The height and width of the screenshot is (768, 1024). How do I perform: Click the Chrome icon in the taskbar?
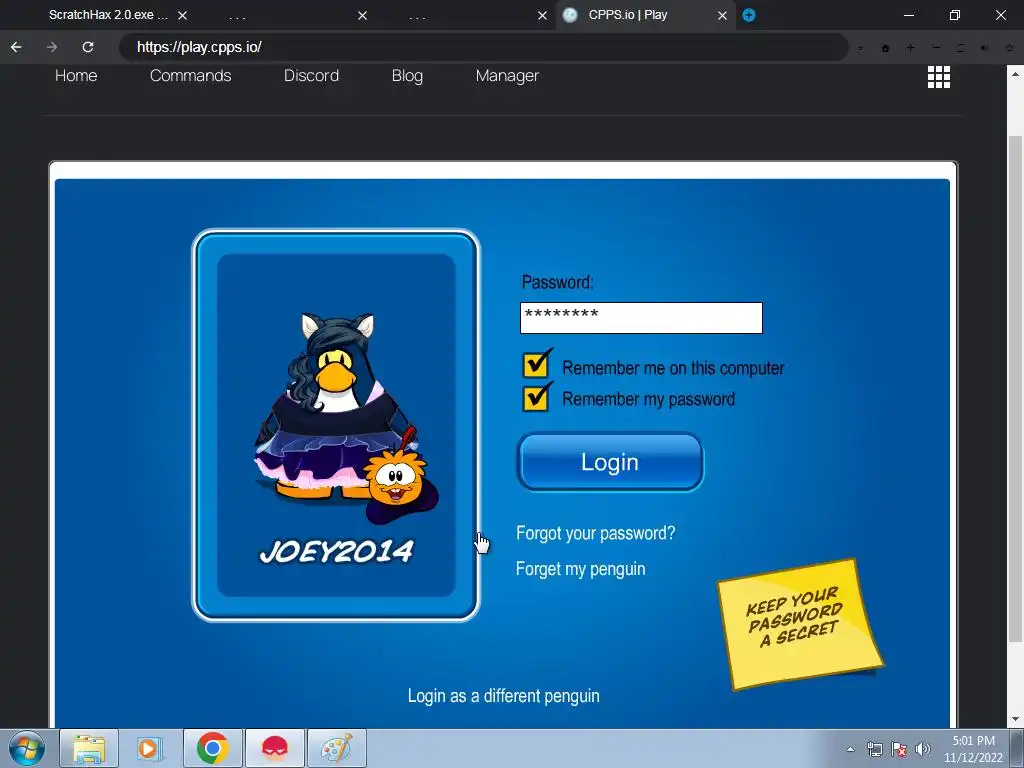(x=213, y=748)
